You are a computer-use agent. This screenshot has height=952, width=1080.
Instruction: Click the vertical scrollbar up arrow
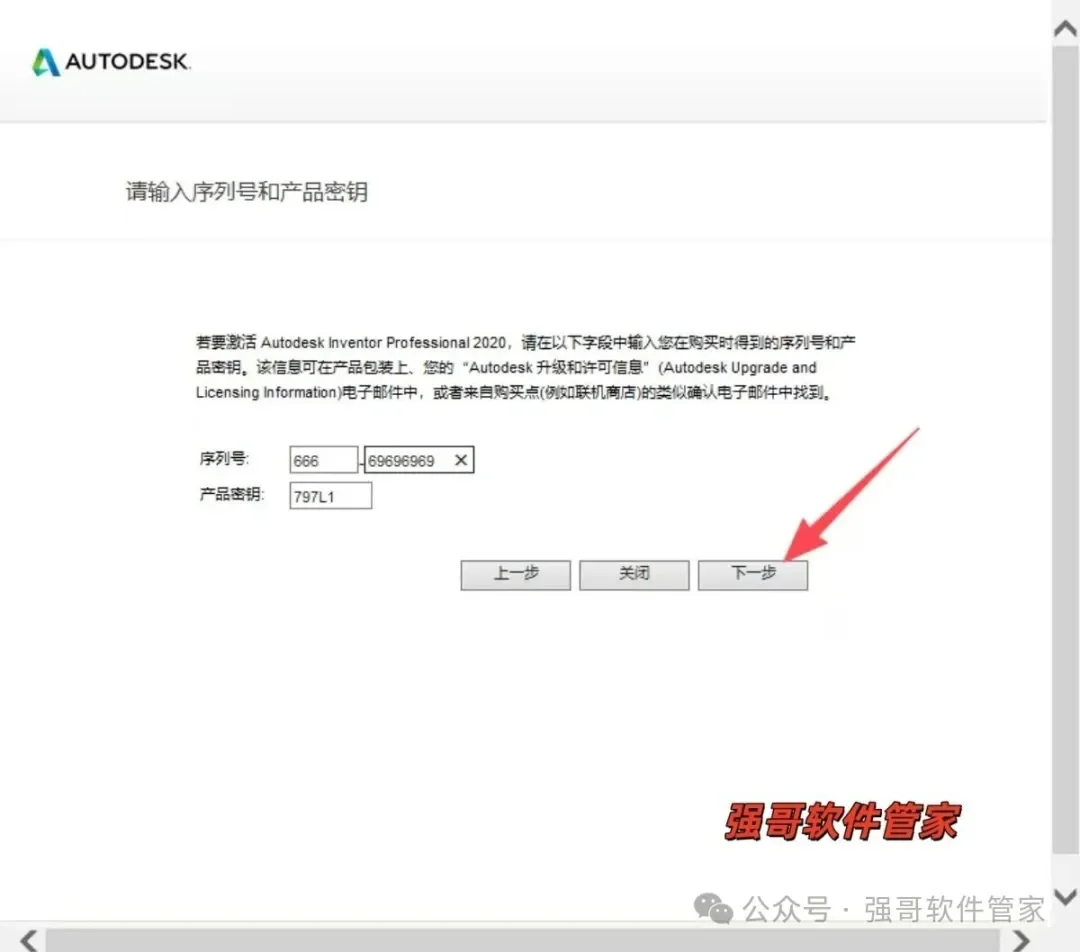pyautogui.click(x=1066, y=28)
